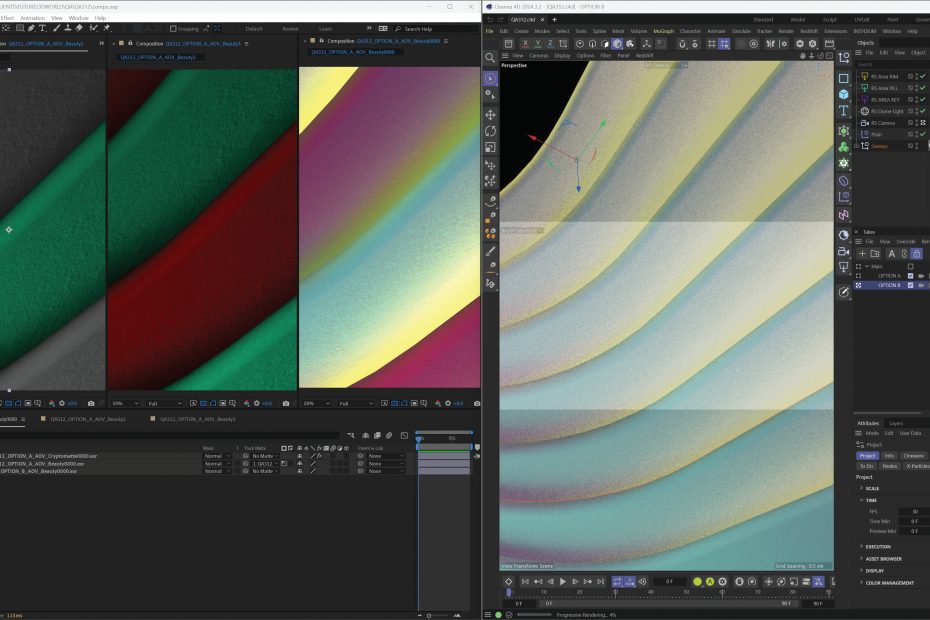Toggle the X axis lock in Cinema 4D
The height and width of the screenshot is (620, 930).
coord(525,43)
